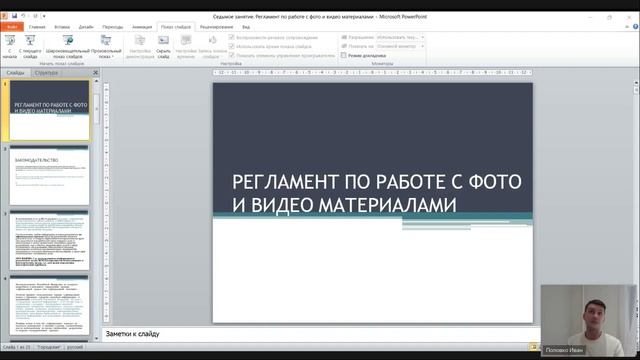Viewport: 640px width, 360px height.
Task: Click the Половко Иван webcam video thumbnail
Action: coord(589,320)
